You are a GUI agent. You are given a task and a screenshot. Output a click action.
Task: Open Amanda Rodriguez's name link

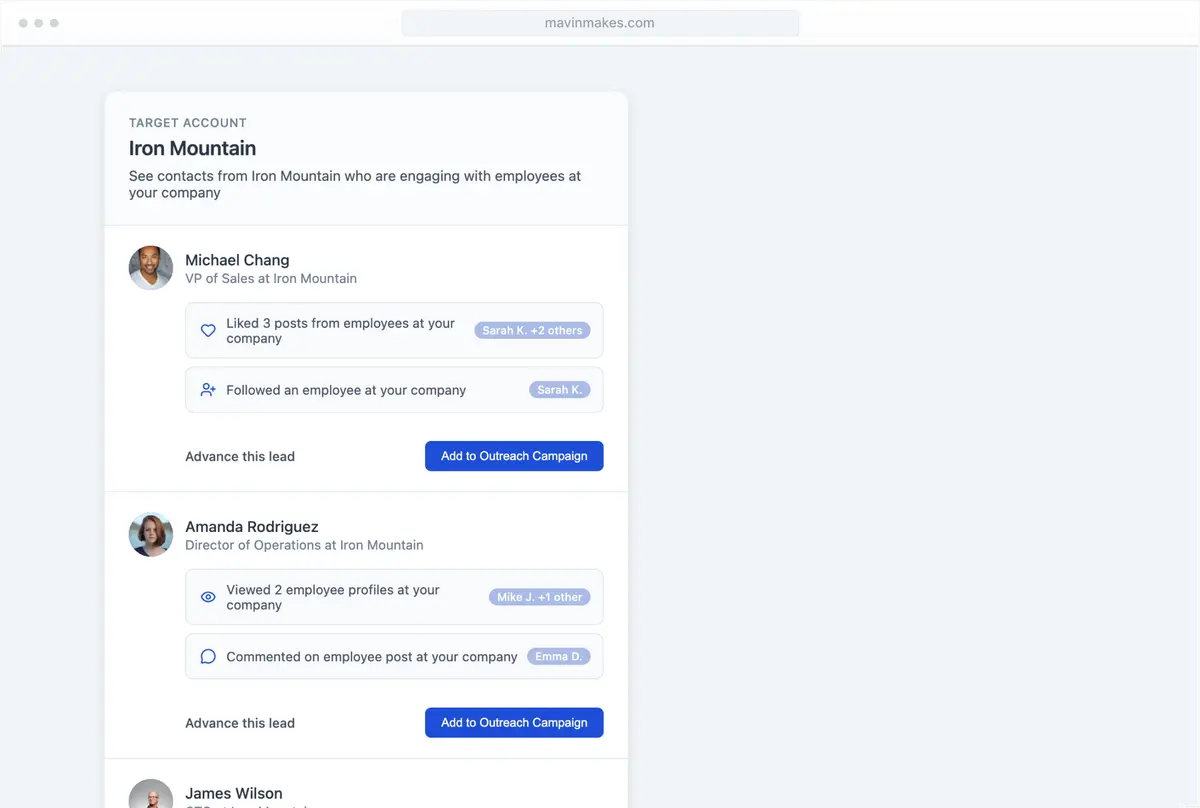[x=252, y=527]
